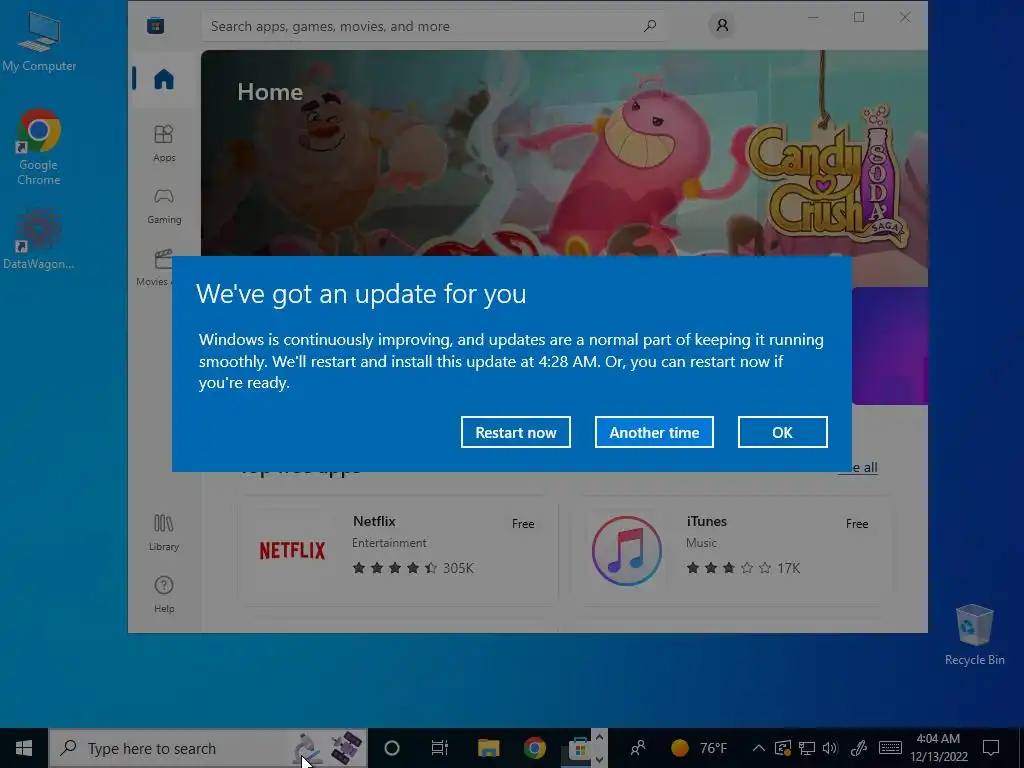Choose Another time for the update
The height and width of the screenshot is (768, 1024).
click(654, 432)
